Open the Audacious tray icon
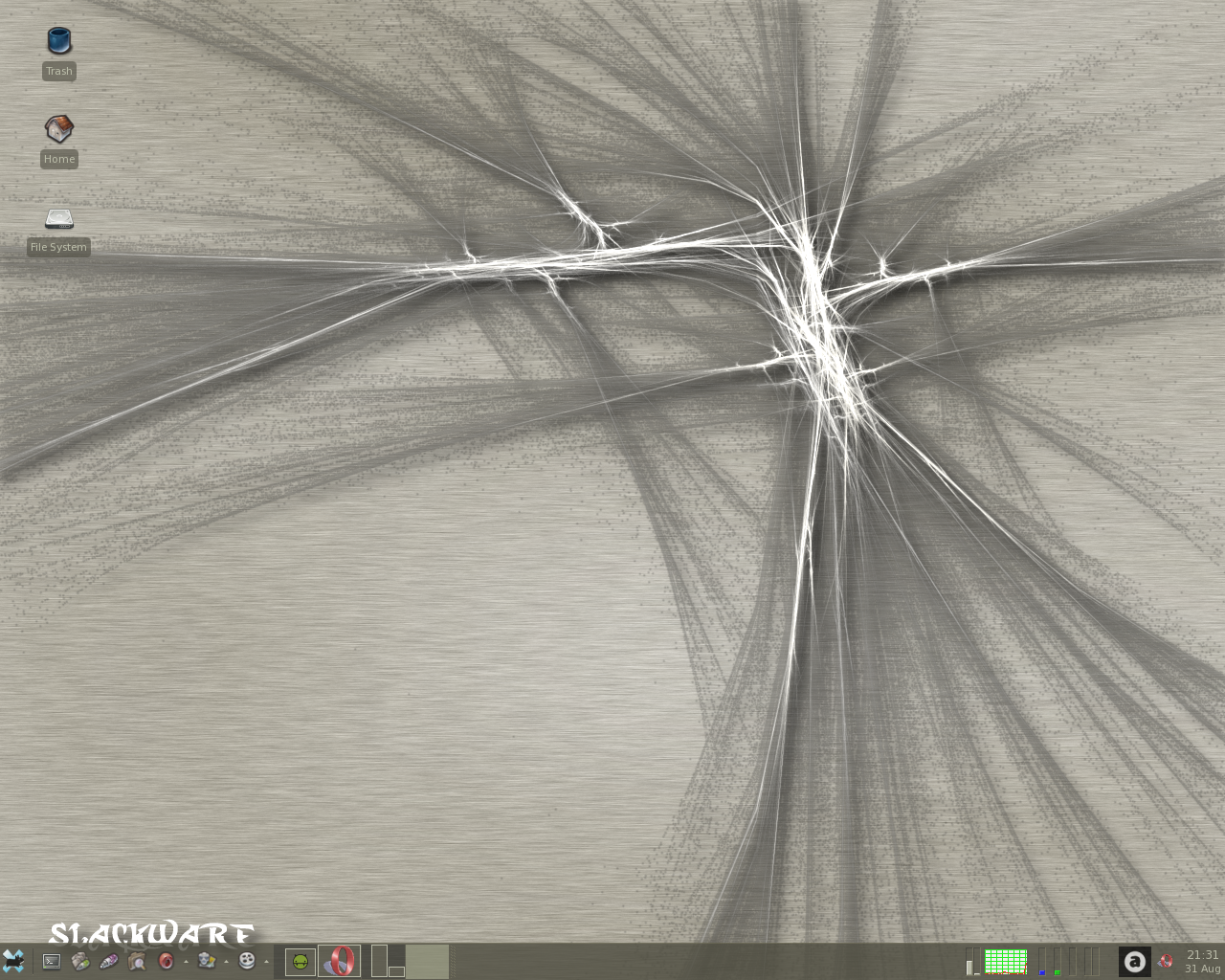Screen dimensions: 1225x980 pos(1135,961)
